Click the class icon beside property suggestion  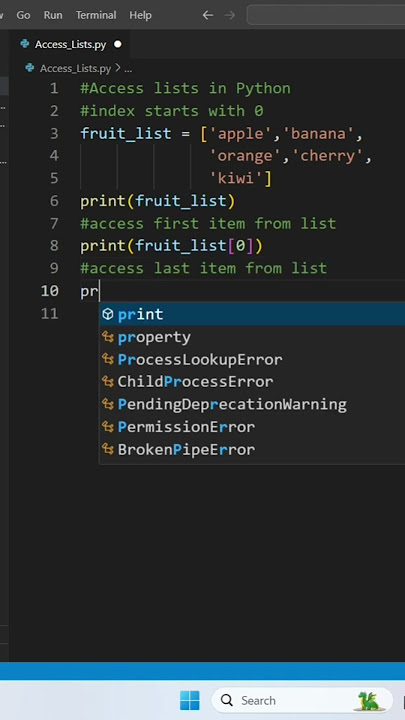[x=108, y=337]
